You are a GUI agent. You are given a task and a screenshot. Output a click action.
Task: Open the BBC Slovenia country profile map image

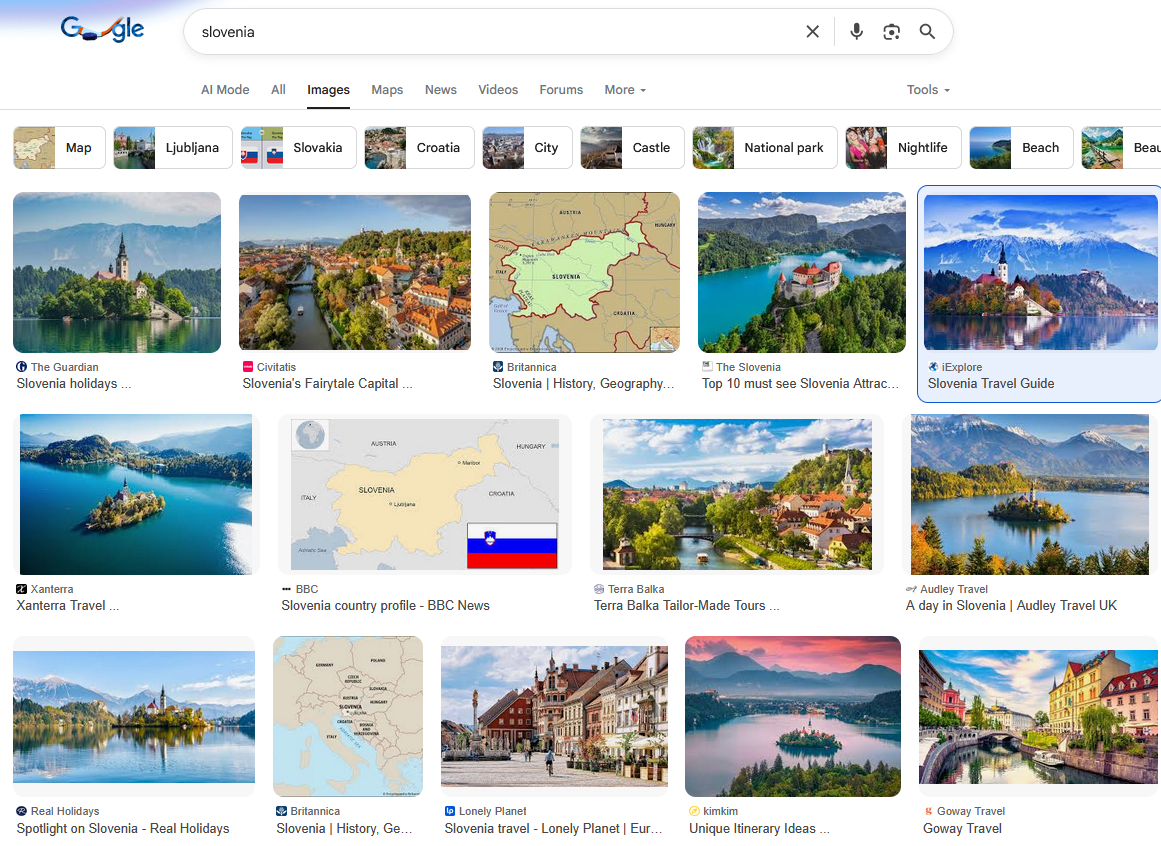(425, 494)
